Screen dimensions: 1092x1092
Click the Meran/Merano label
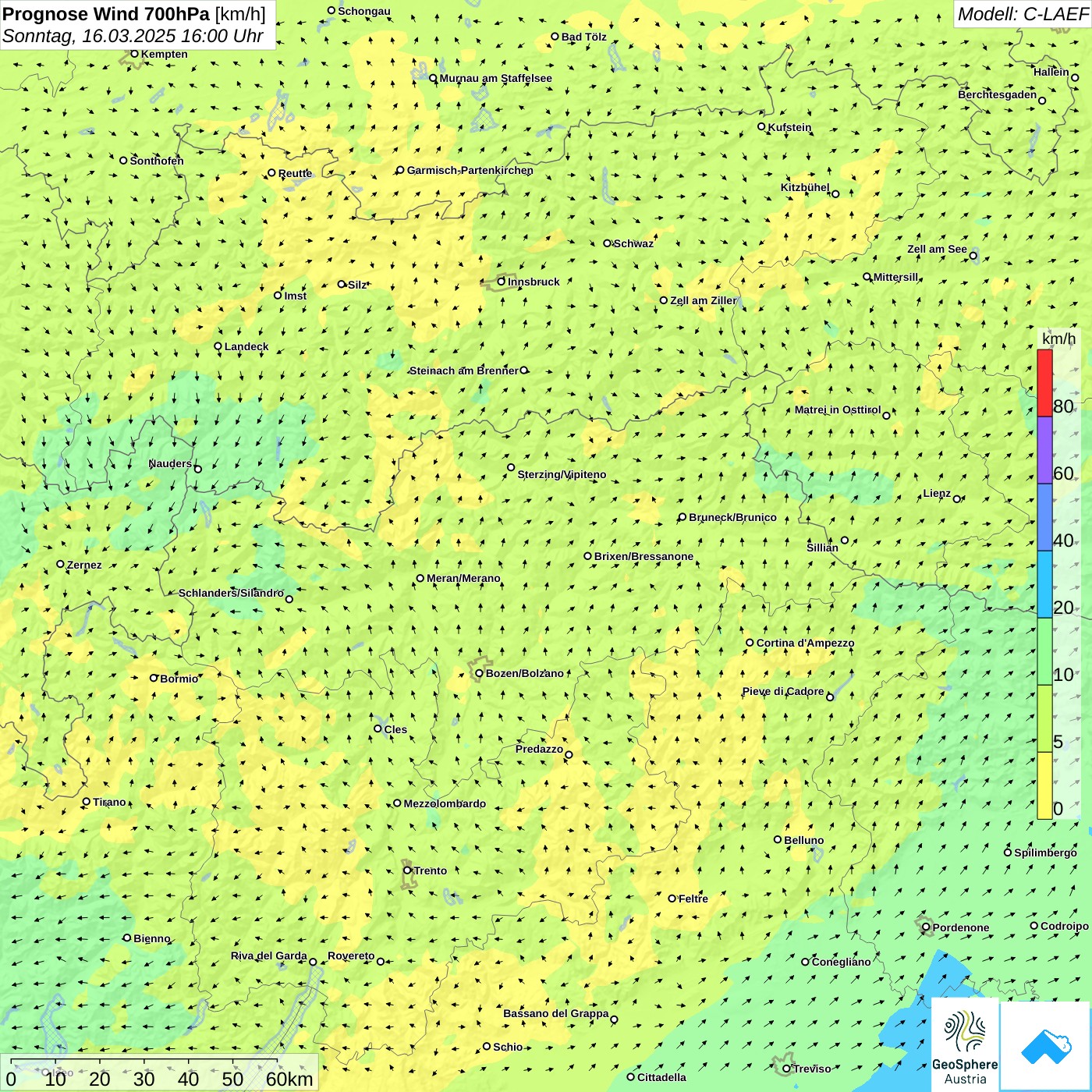pyautogui.click(x=463, y=578)
